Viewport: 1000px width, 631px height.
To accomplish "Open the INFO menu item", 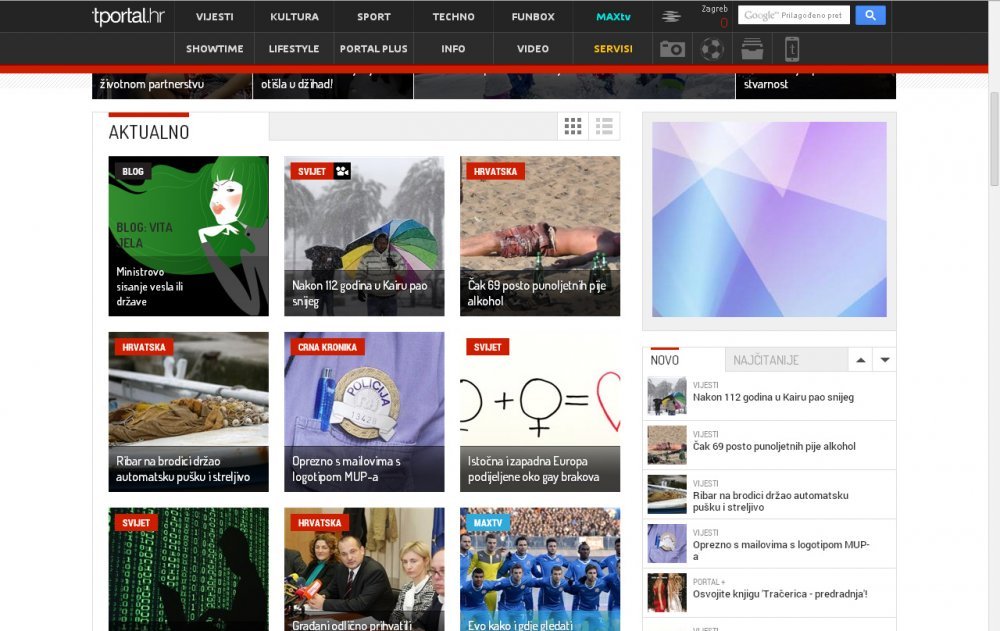I will click(x=453, y=48).
